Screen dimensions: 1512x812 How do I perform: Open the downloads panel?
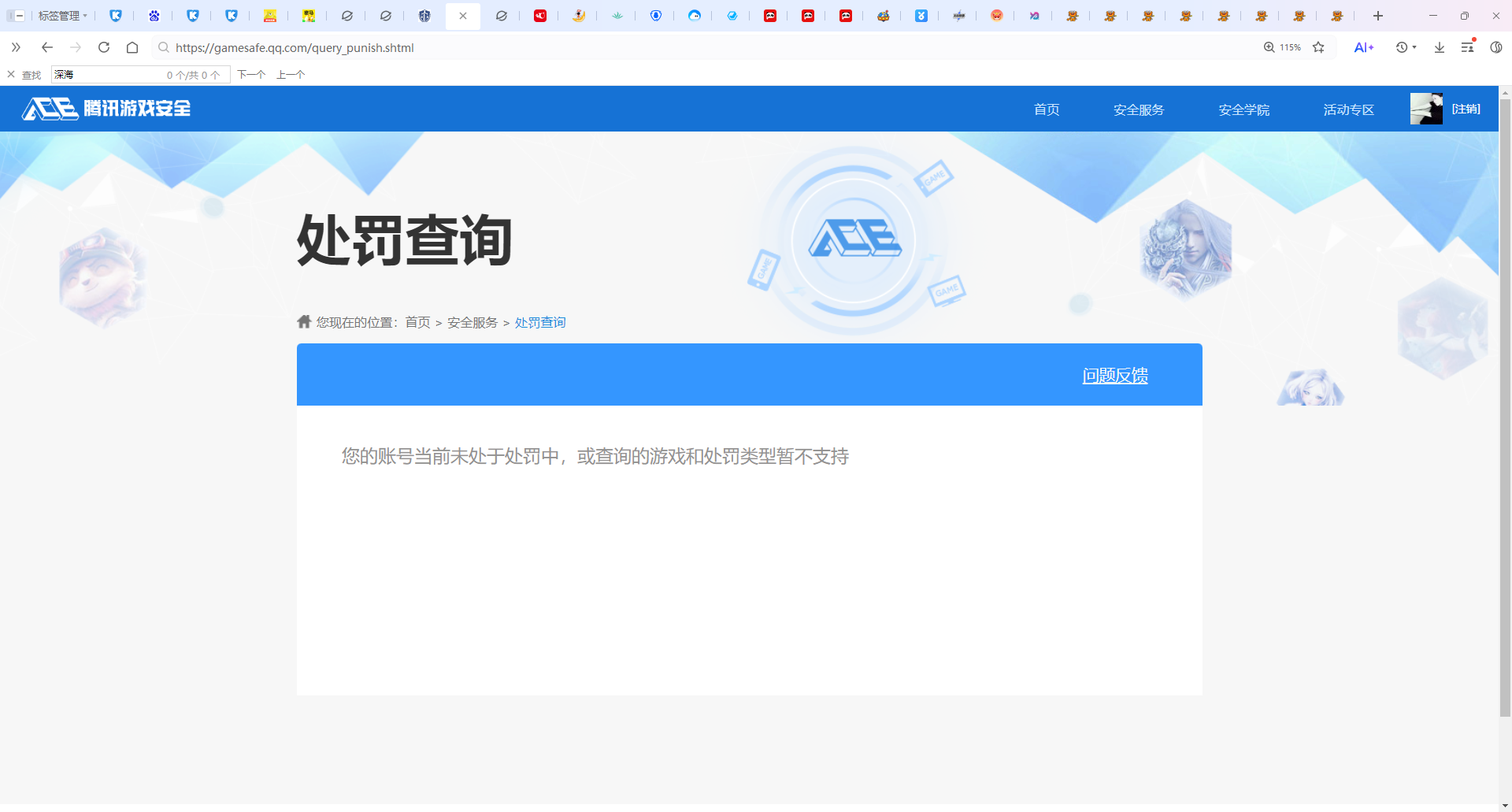(x=1440, y=47)
